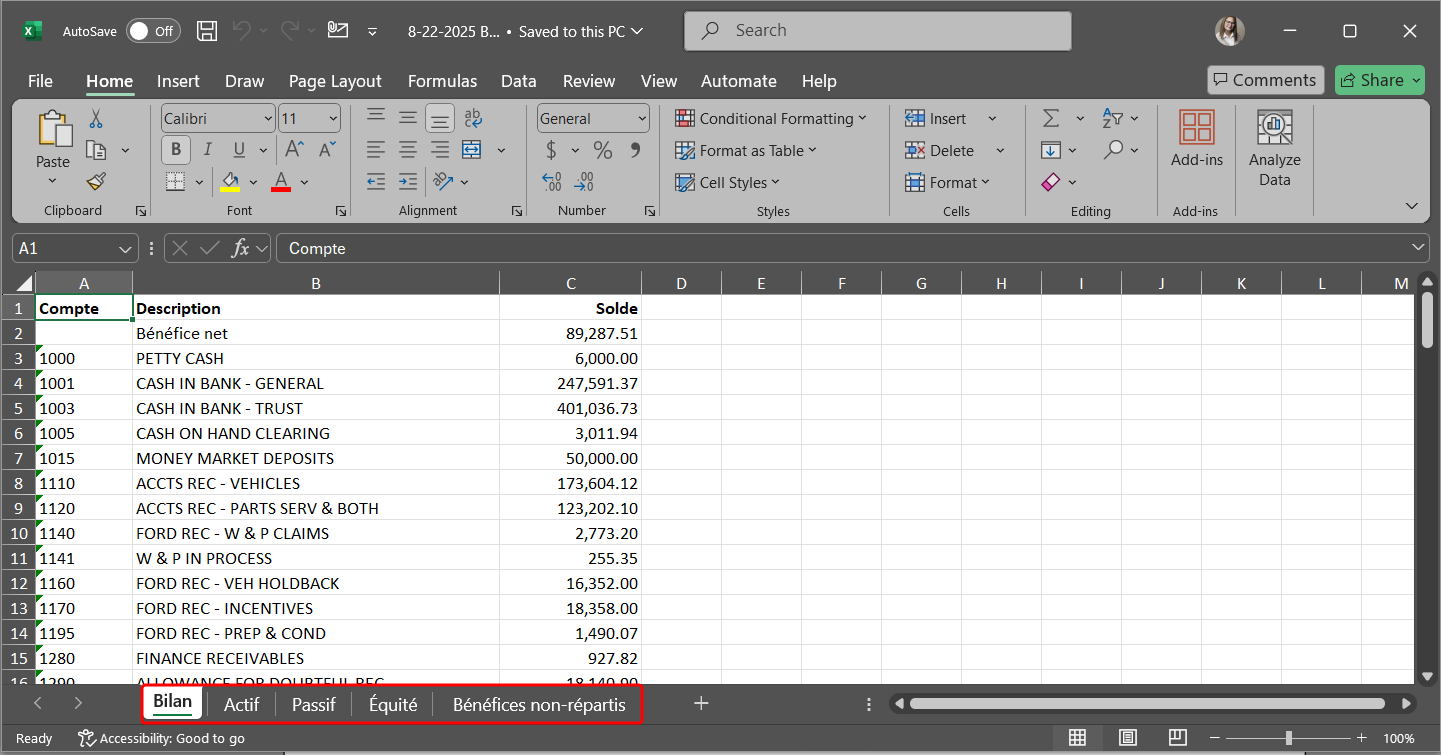Screen dimensions: 1441x755
Task: Click the Cut scissors icon
Action: click(x=96, y=119)
